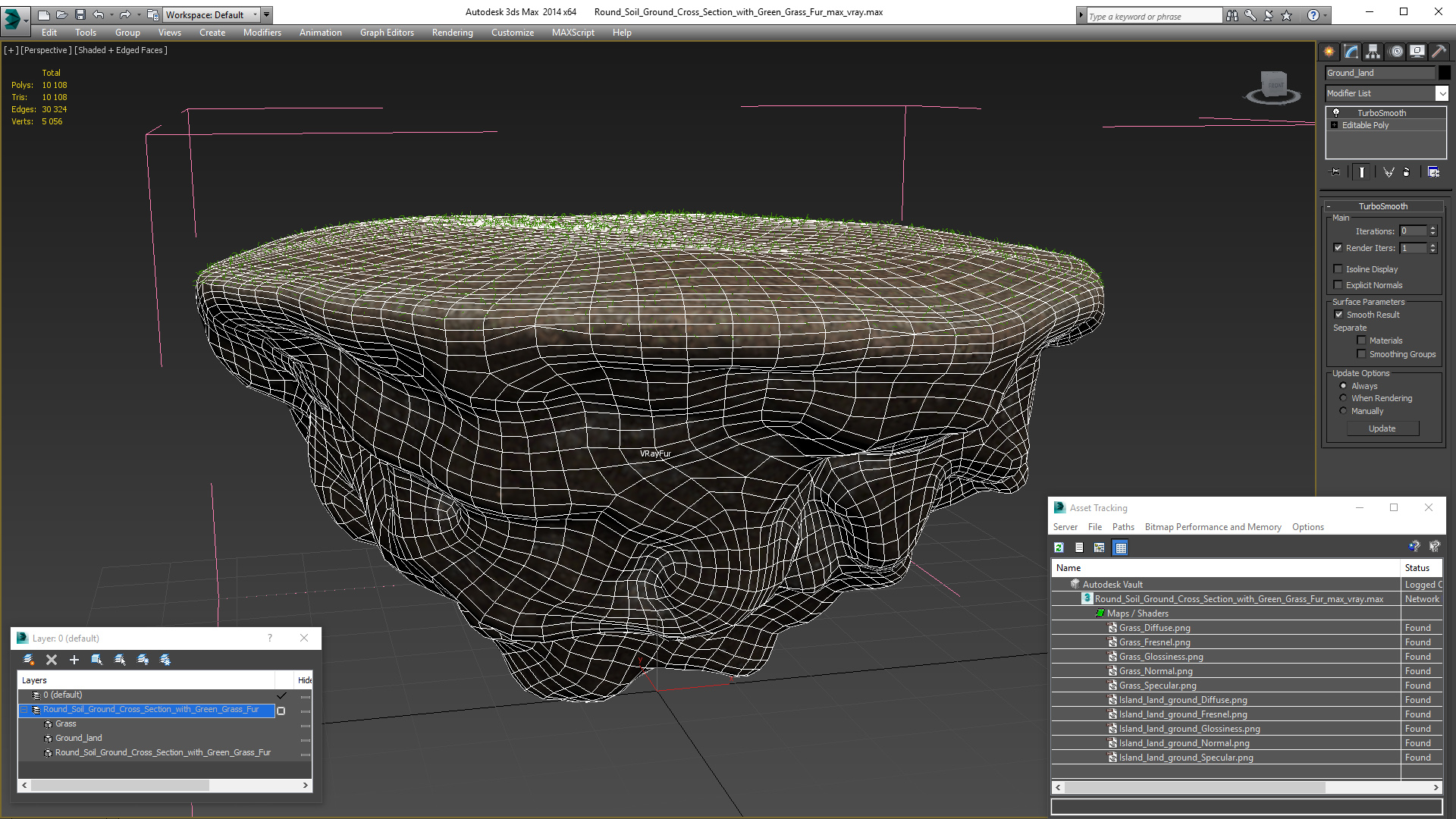Screen dimensions: 1456x819
Task: Click Add Selected Objects to layer
Action: (74, 660)
